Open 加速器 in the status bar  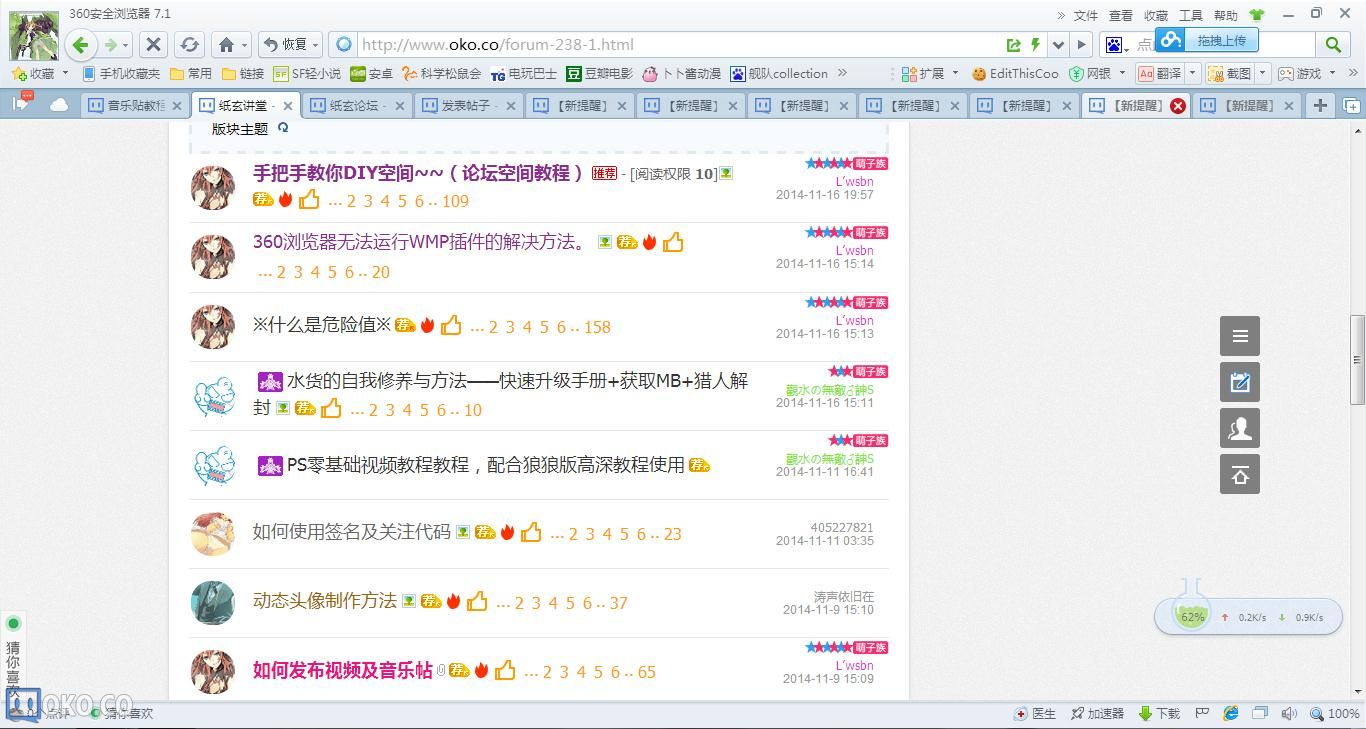point(1097,714)
